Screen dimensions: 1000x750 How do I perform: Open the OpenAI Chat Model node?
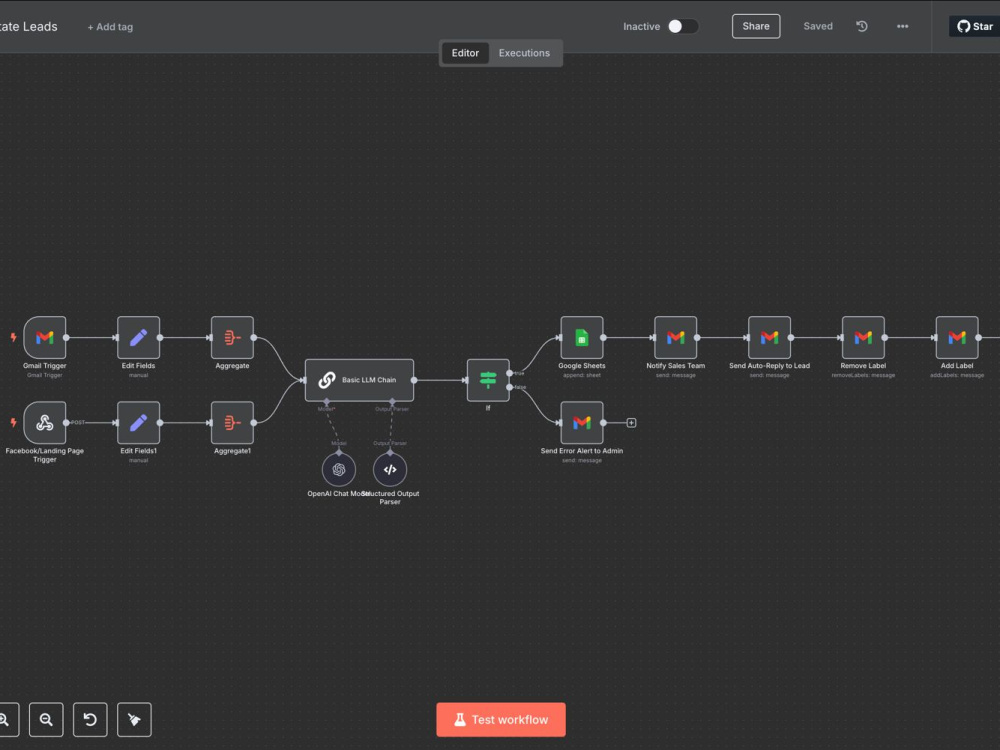(x=339, y=470)
